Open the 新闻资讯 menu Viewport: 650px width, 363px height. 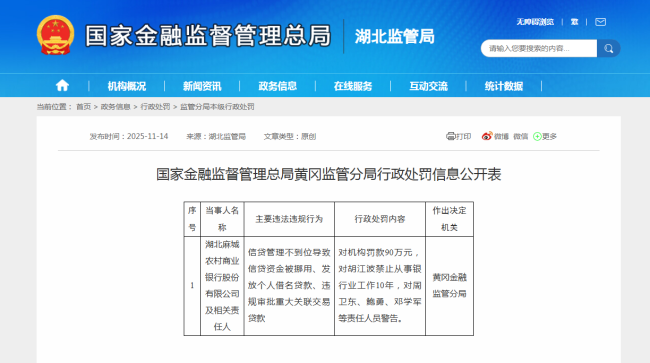coord(202,86)
